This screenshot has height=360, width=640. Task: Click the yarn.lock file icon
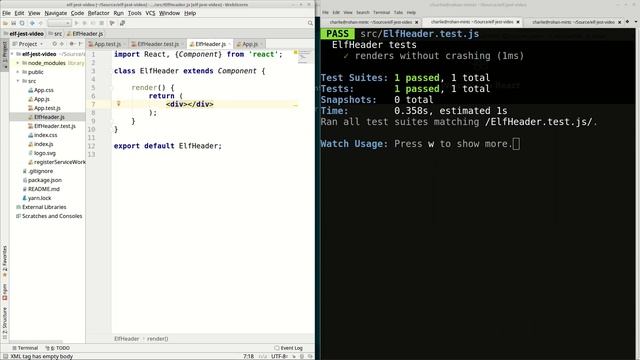click(x=24, y=198)
